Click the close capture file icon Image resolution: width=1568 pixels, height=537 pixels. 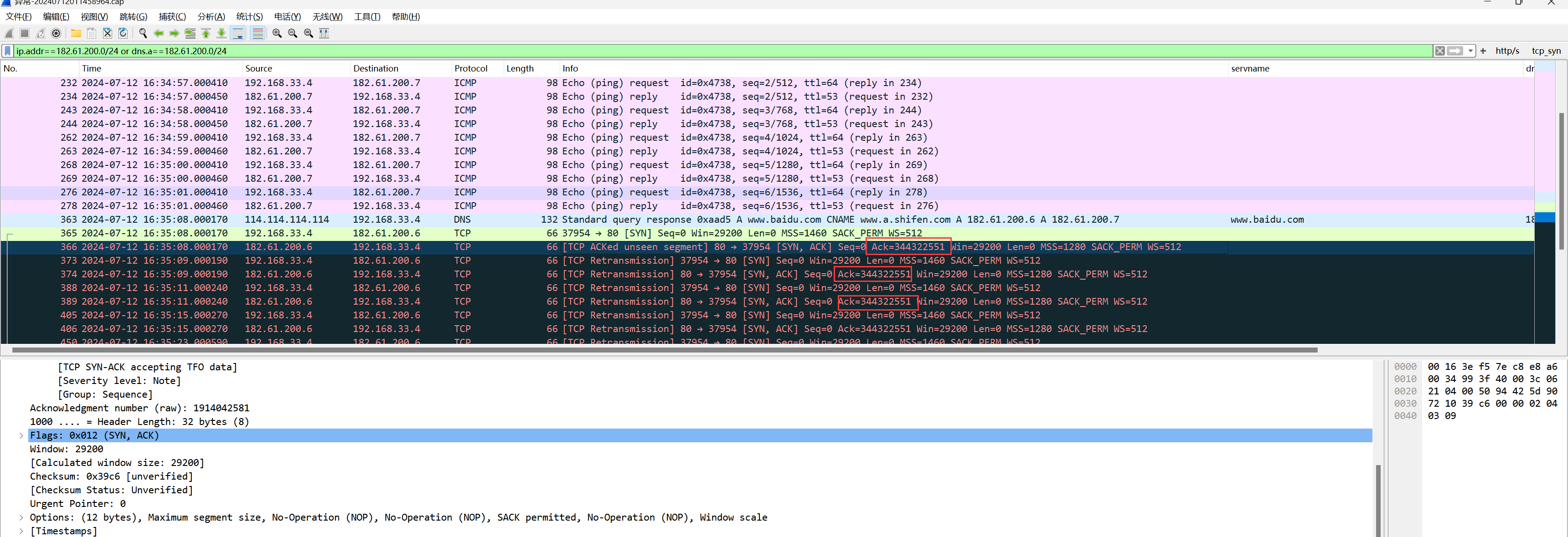107,33
